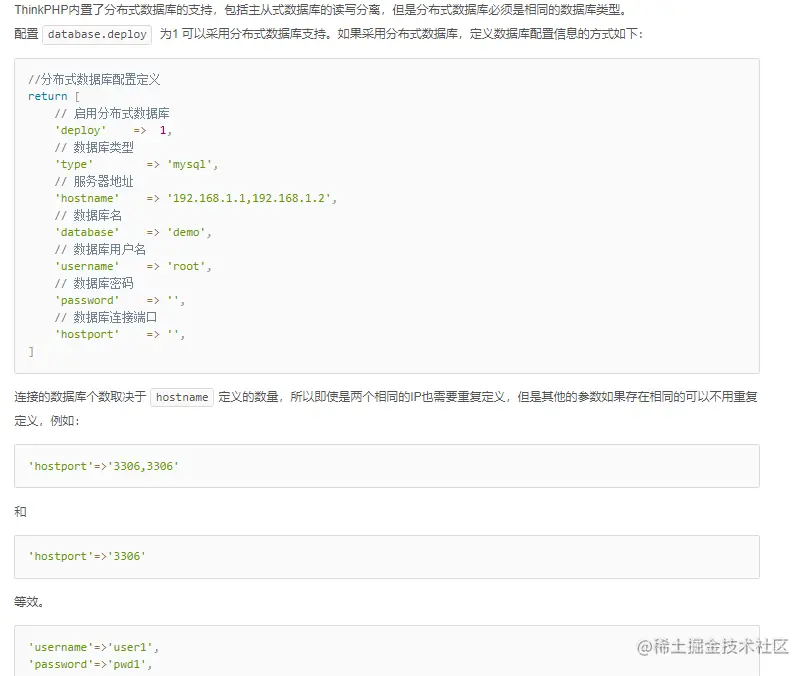Click the code 'password'=>'pwd1'
This screenshot has width=809, height=676.
90,664
